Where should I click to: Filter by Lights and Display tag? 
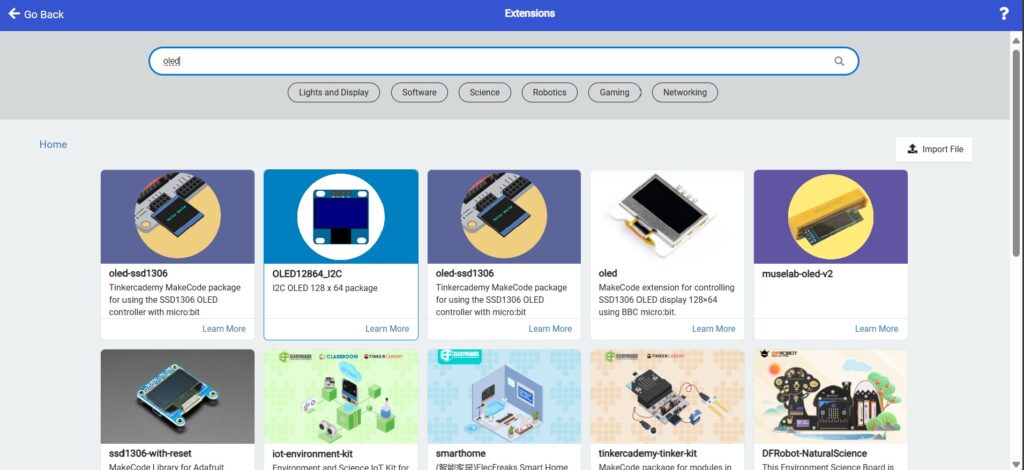pyautogui.click(x=333, y=92)
